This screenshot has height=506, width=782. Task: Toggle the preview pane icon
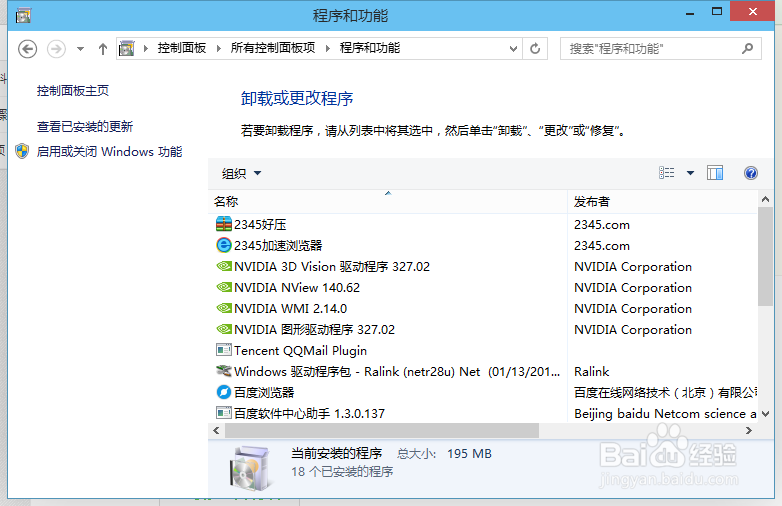[715, 173]
